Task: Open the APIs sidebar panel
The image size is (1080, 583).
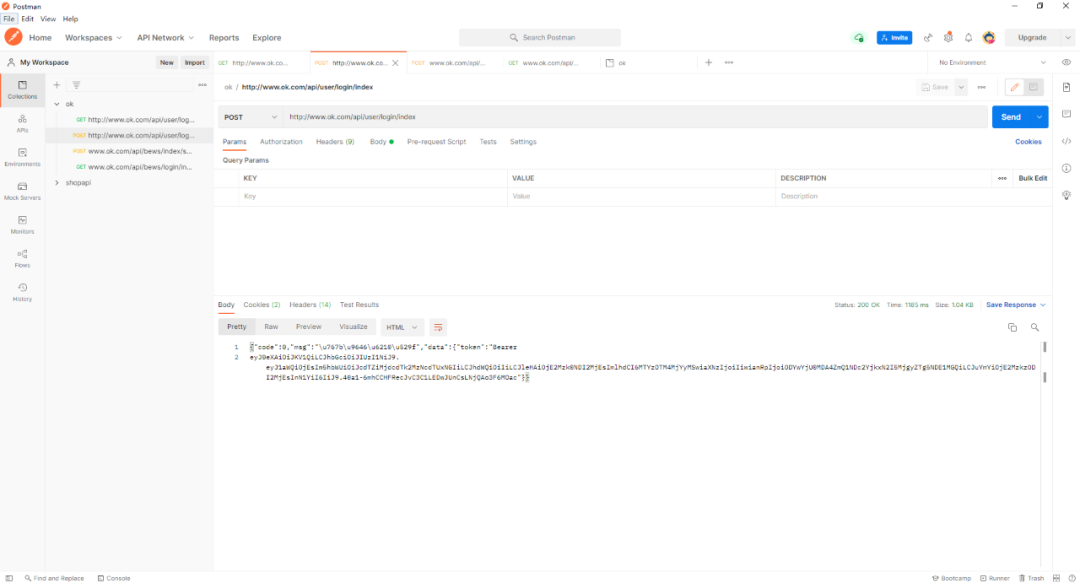Action: 22,124
